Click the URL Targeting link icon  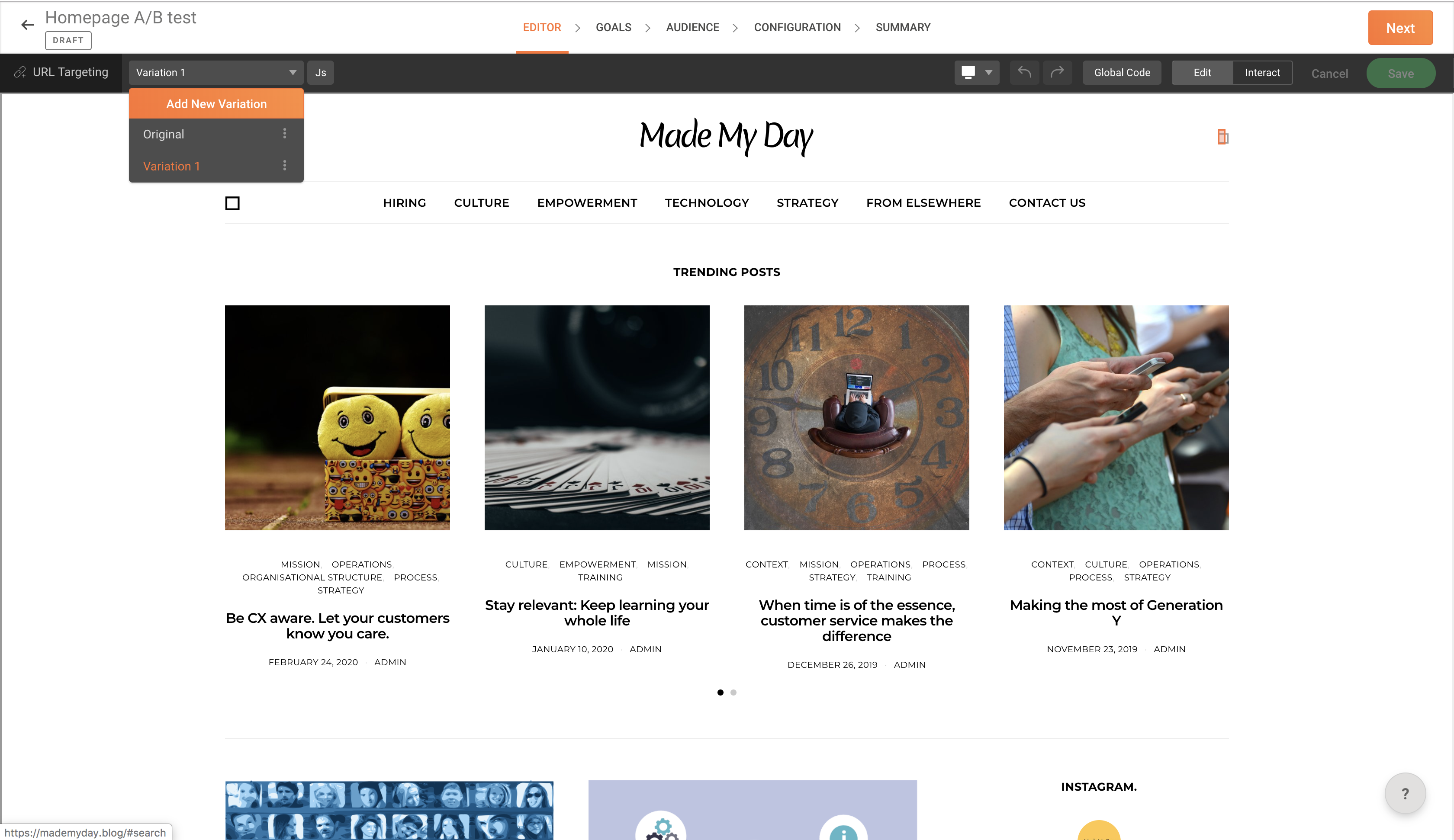(20, 72)
